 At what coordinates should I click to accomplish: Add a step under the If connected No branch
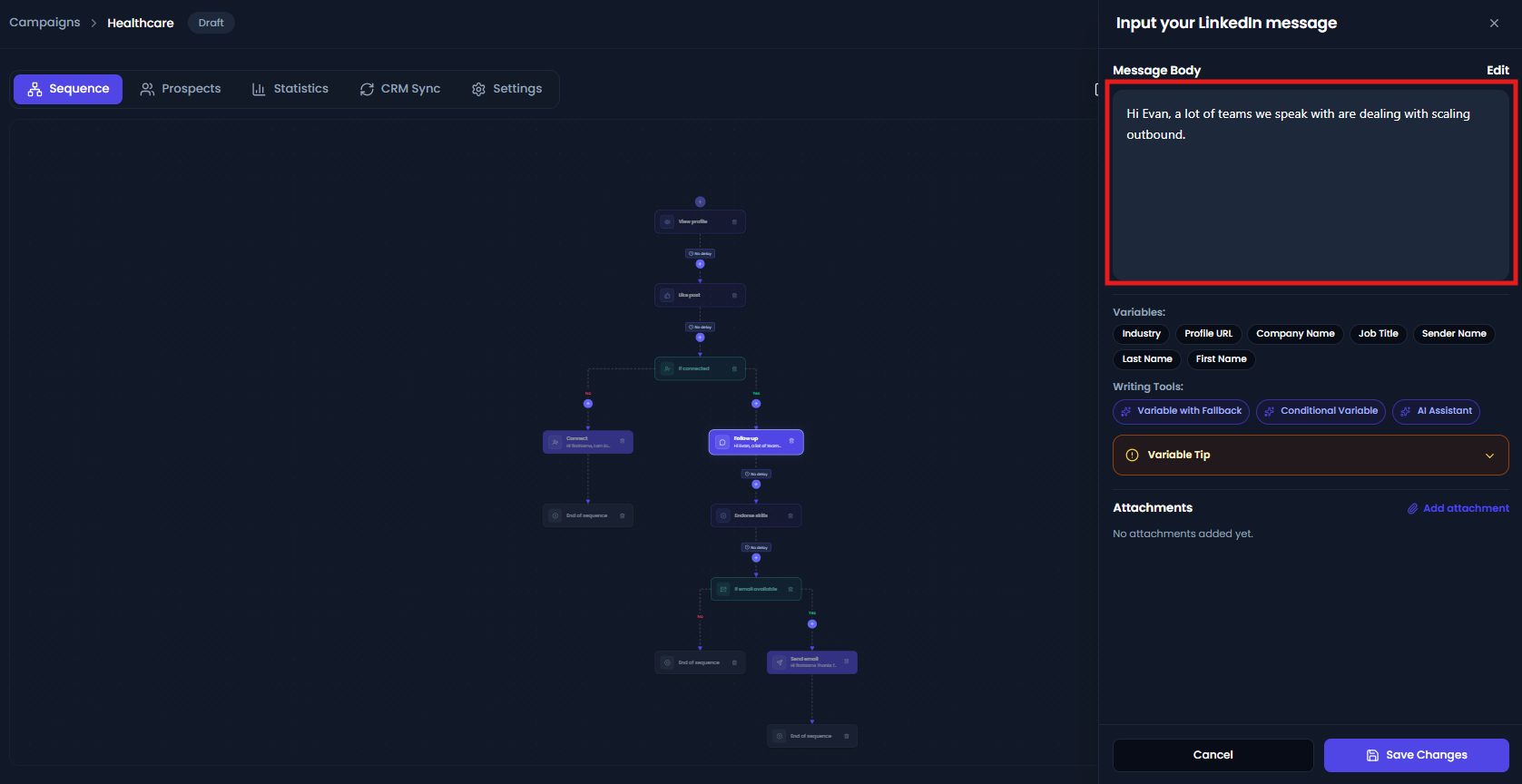coord(588,403)
